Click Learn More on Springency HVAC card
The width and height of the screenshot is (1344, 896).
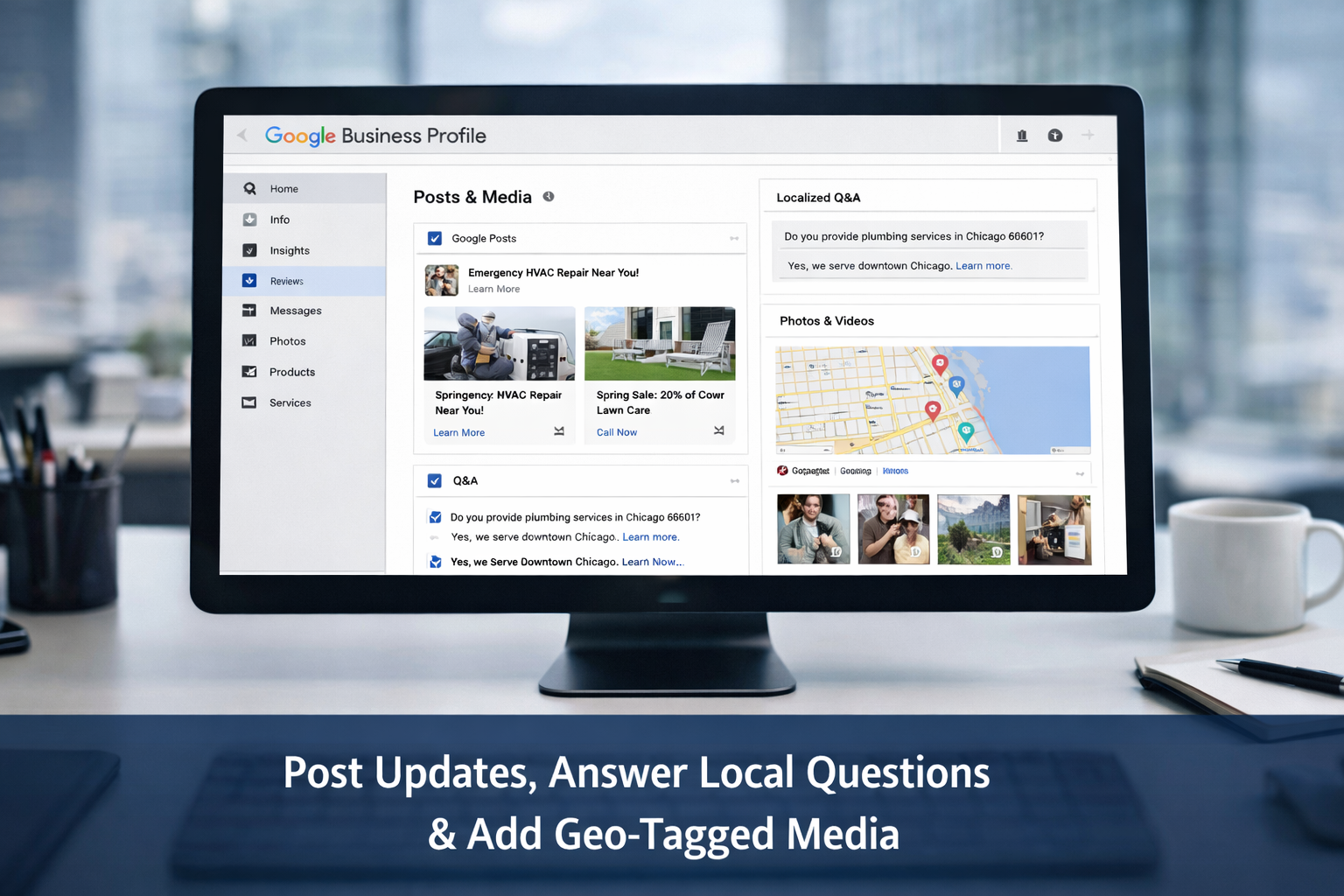(x=458, y=432)
